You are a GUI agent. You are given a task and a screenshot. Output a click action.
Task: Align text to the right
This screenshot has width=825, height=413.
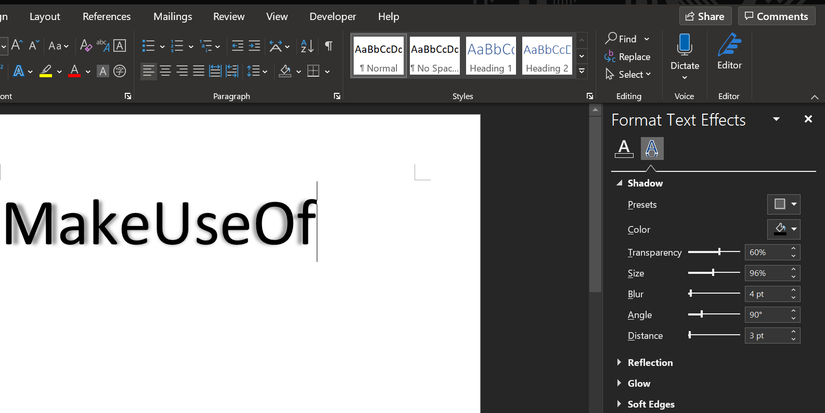(x=182, y=70)
